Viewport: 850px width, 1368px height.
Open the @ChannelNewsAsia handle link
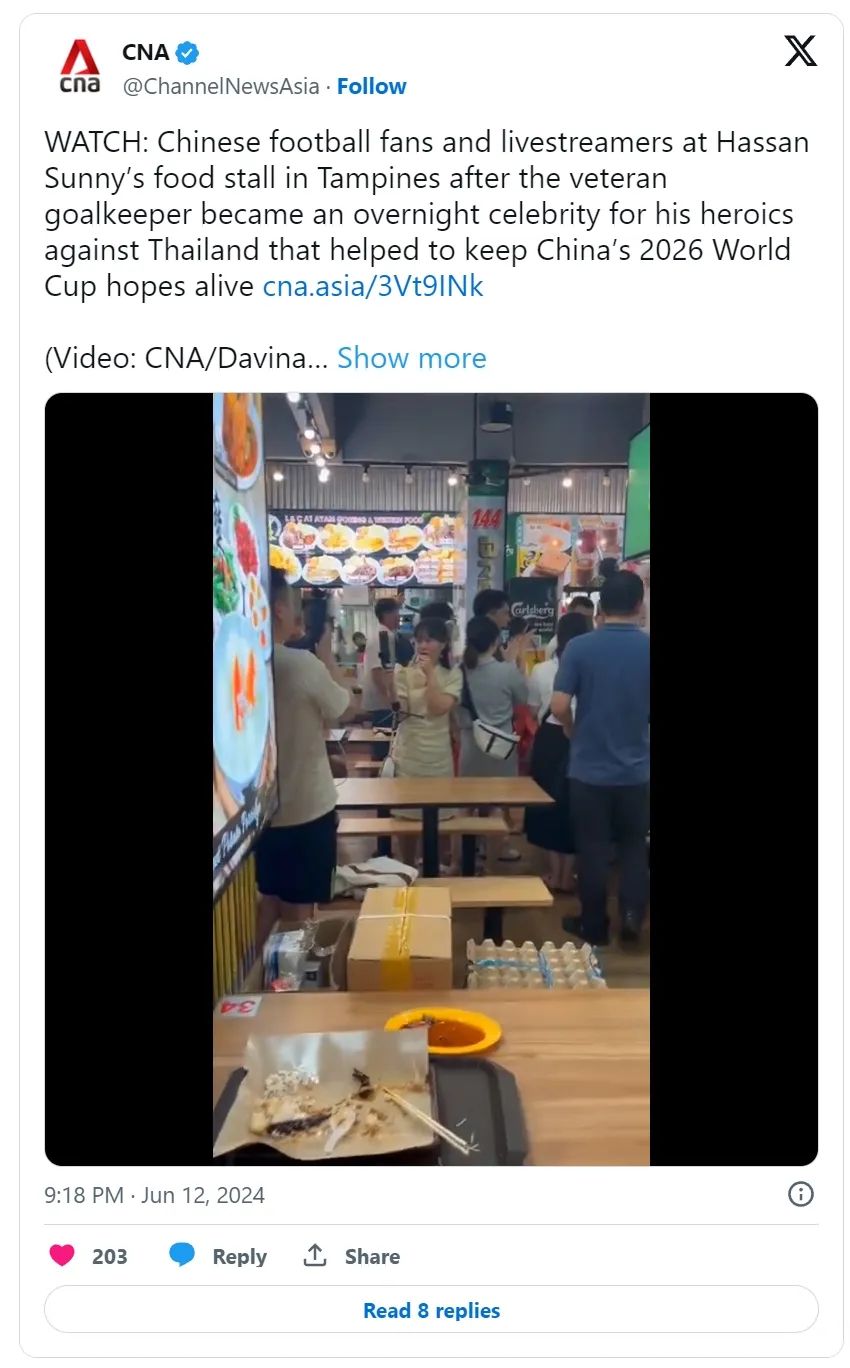coord(220,87)
